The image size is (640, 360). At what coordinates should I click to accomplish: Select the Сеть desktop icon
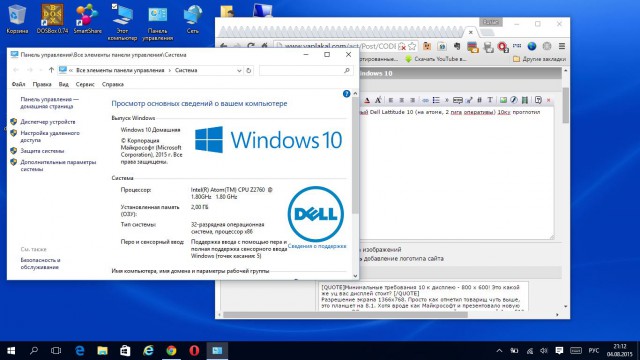(193, 19)
